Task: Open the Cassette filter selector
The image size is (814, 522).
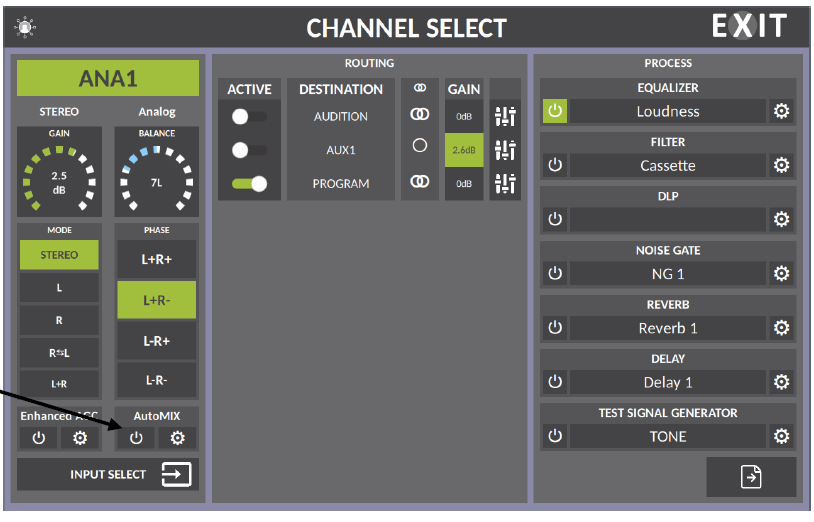Action: click(x=667, y=166)
